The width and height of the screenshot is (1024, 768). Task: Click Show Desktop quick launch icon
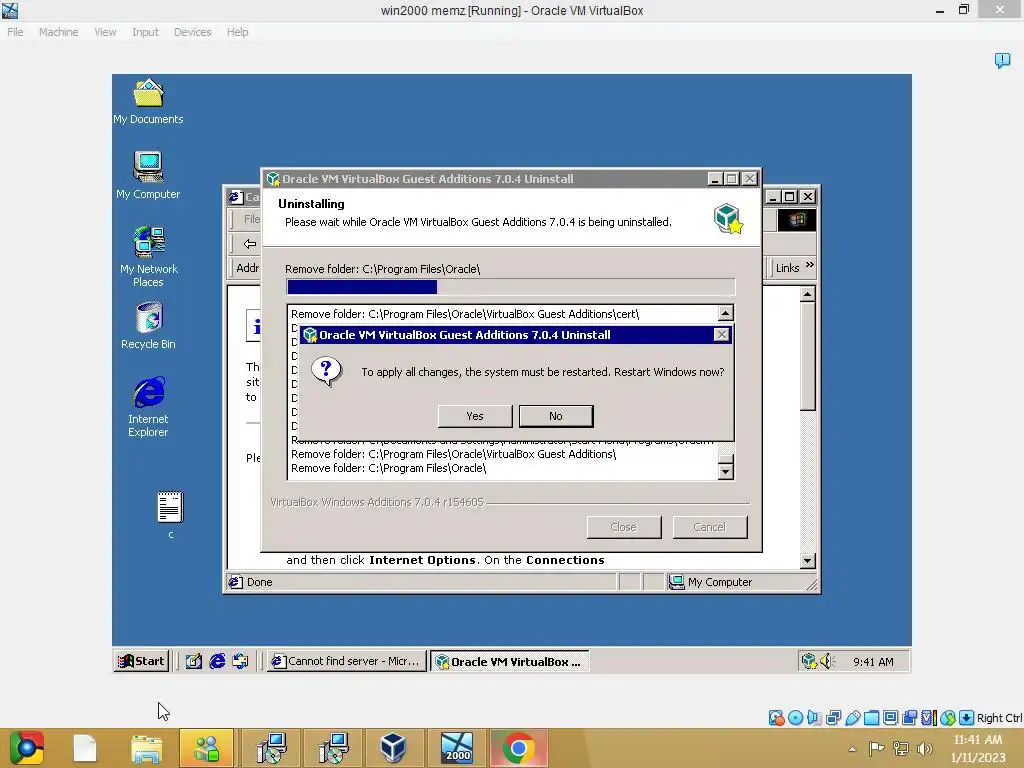point(193,661)
